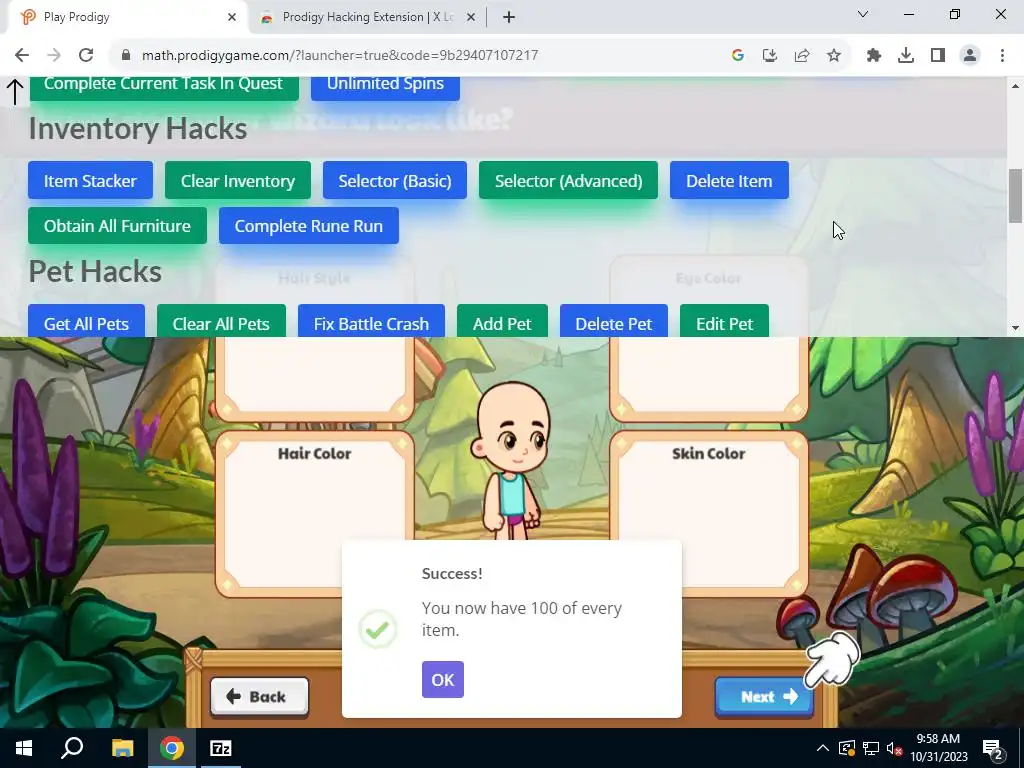1024x768 pixels.
Task: Open Windows taskbar search
Action: 72,748
